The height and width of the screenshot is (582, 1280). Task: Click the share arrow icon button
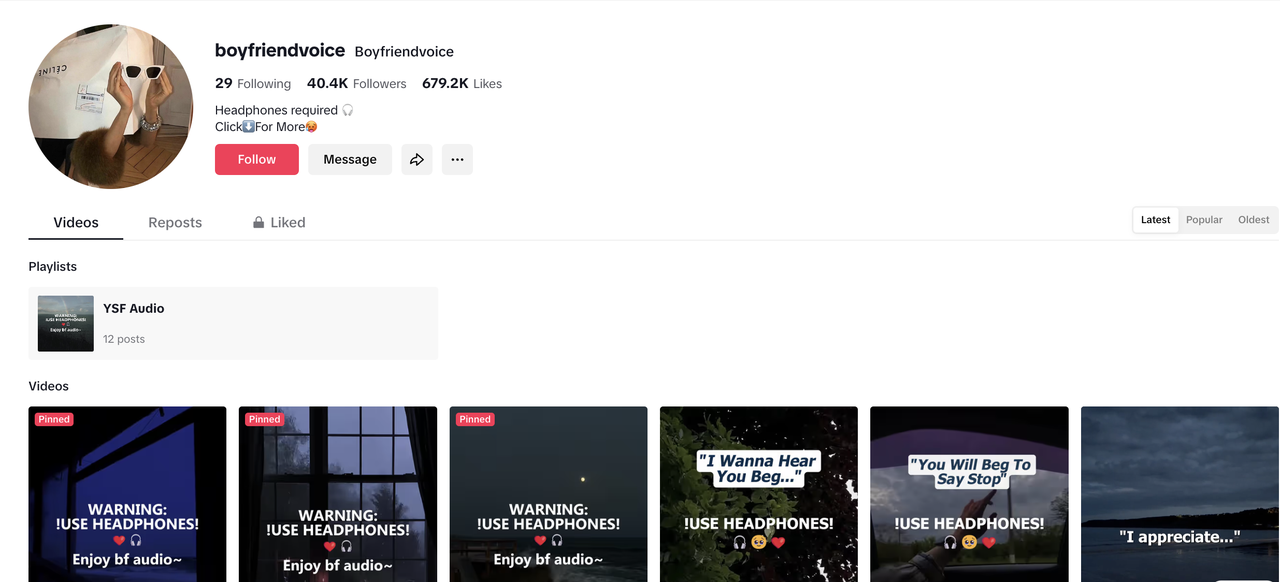coord(417,159)
